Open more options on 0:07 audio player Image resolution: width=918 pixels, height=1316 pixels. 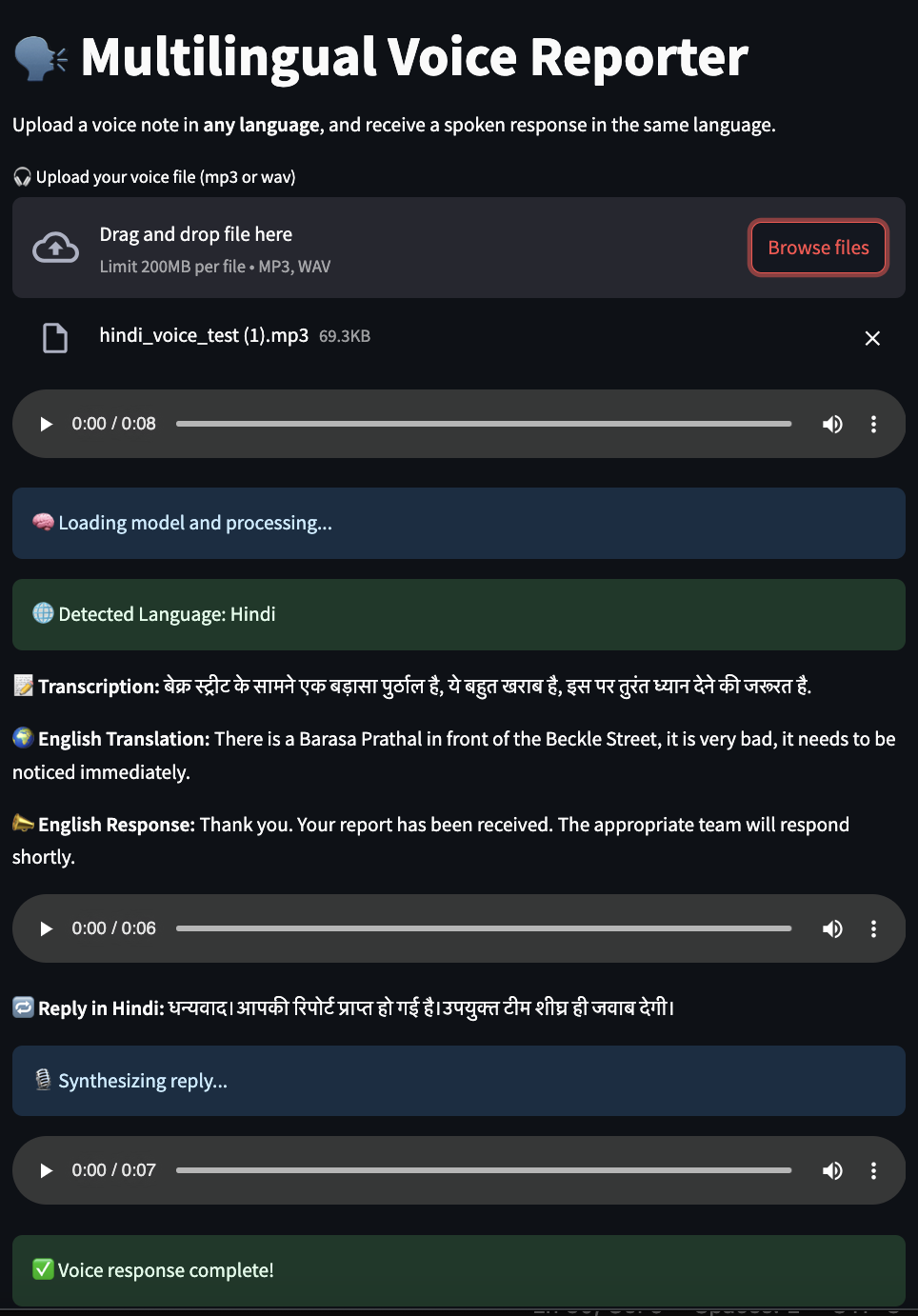(873, 1170)
